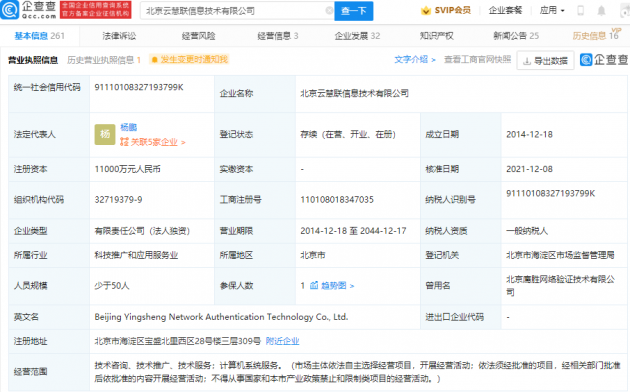
Task: Select credit code 91110108327193799K in top row
Action: pos(139,87)
